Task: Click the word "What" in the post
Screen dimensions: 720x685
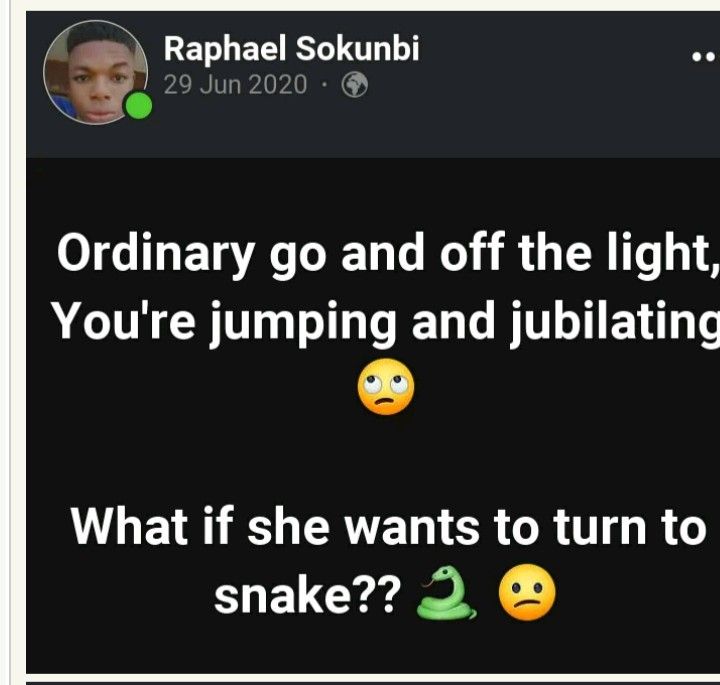Action: (129, 526)
